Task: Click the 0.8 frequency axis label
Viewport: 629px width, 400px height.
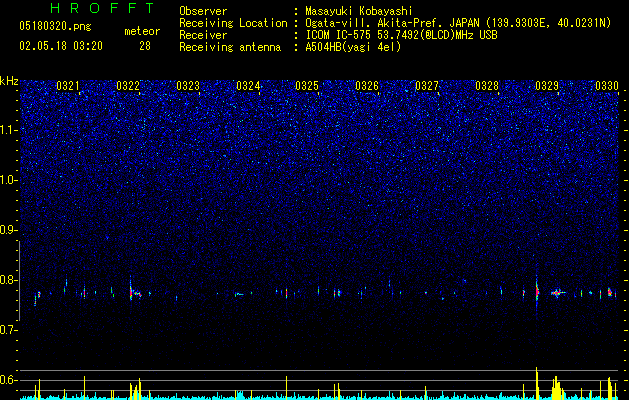Action: coord(9,280)
